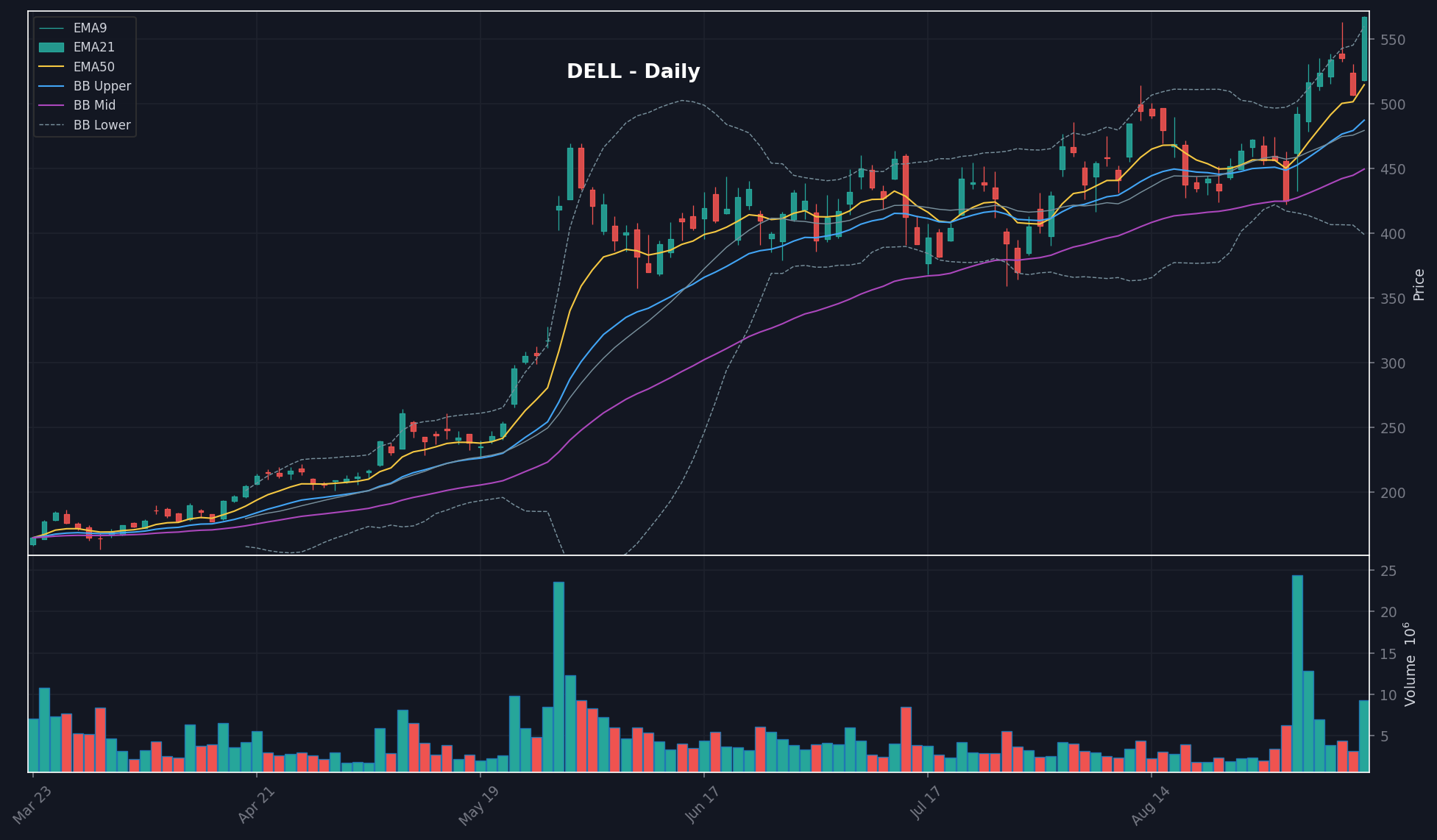Click the 25 volume axis tick

point(1388,572)
